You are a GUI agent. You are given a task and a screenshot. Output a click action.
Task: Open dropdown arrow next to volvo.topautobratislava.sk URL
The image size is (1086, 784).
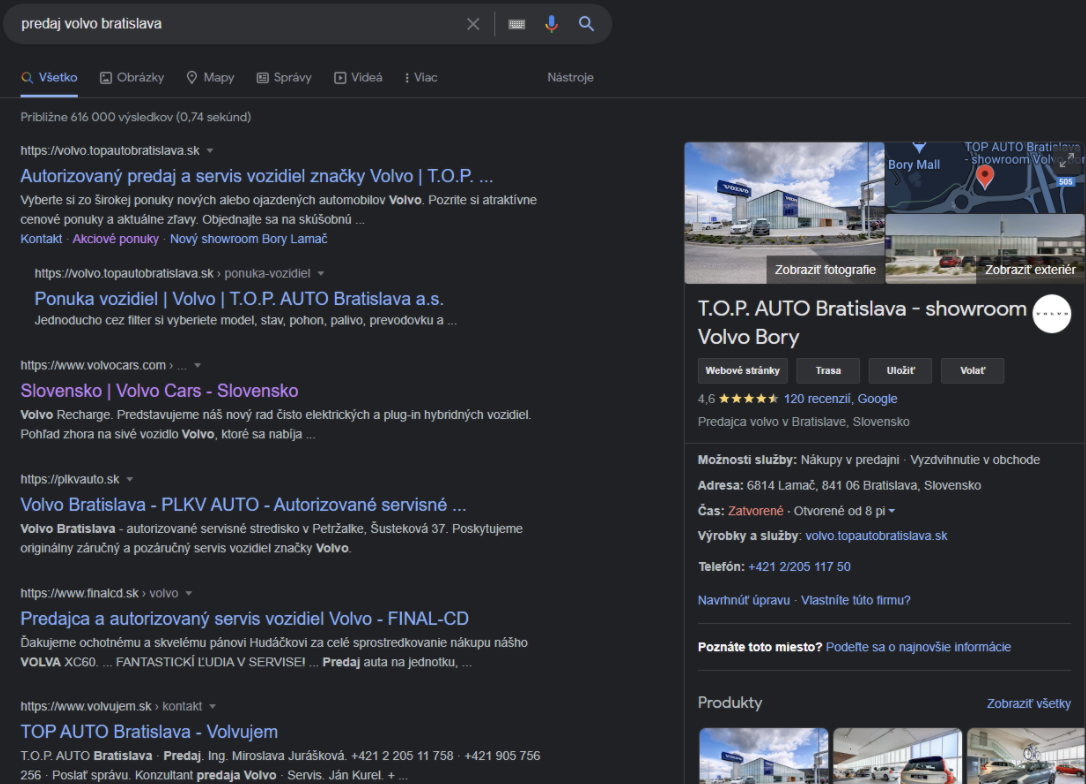click(210, 150)
